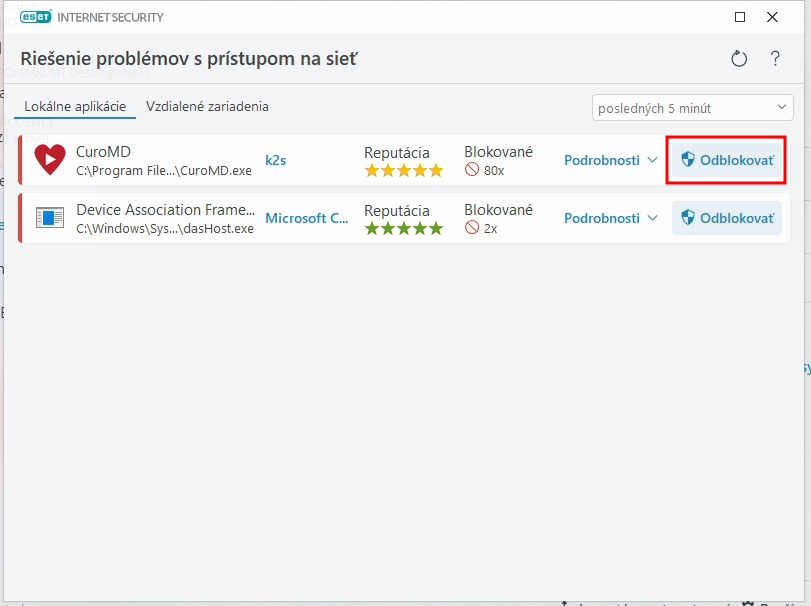Viewport: 811px width, 606px height.
Task: Click the 2x blocked count
Action: pyautogui.click(x=491, y=229)
